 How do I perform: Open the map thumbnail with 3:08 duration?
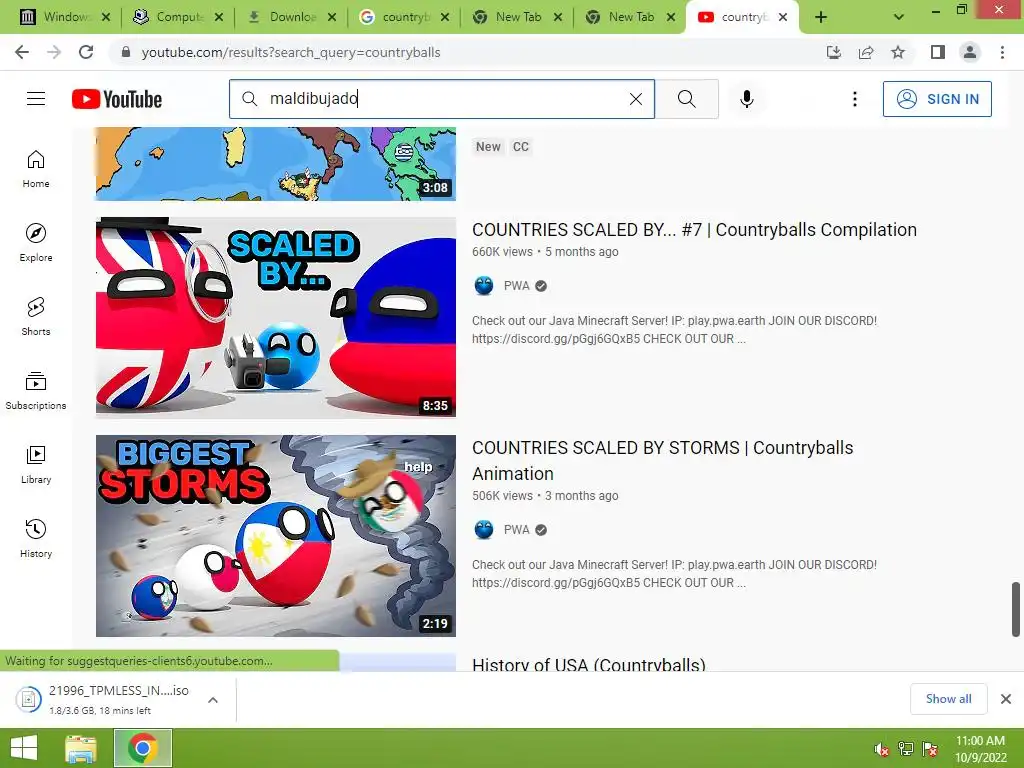(276, 163)
